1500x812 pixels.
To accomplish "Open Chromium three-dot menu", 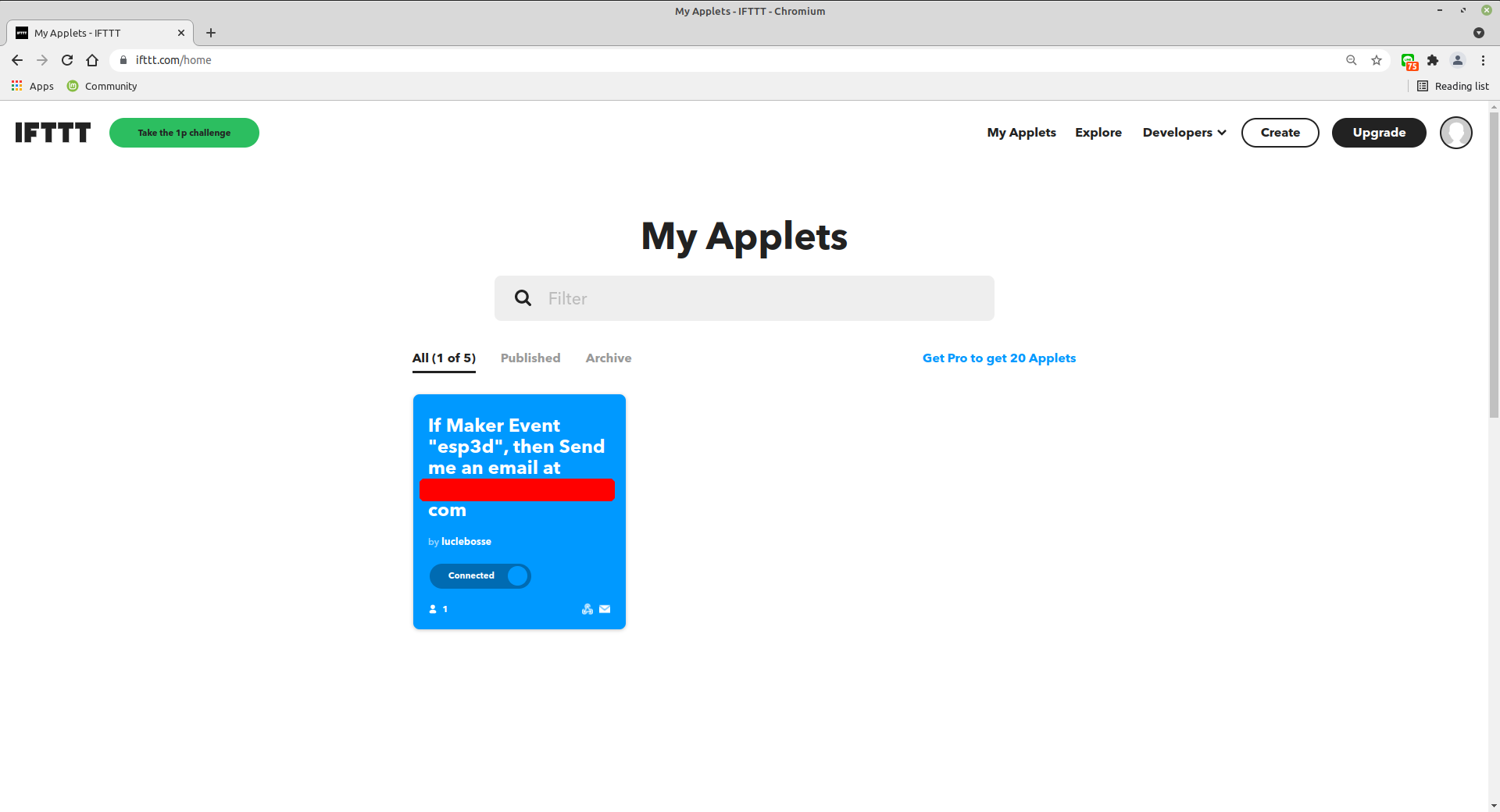I will 1483,60.
